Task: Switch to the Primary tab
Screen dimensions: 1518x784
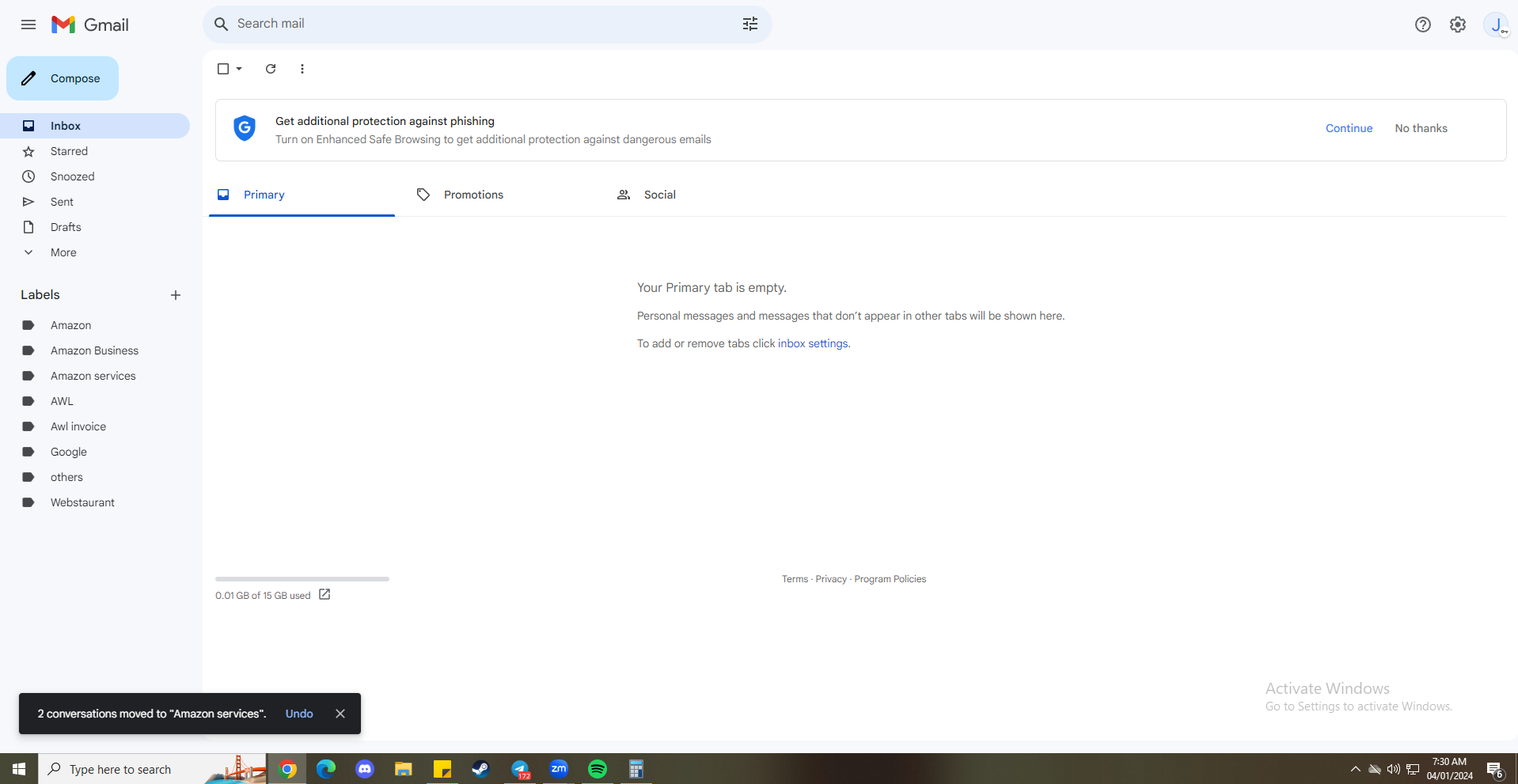Action: tap(302, 195)
